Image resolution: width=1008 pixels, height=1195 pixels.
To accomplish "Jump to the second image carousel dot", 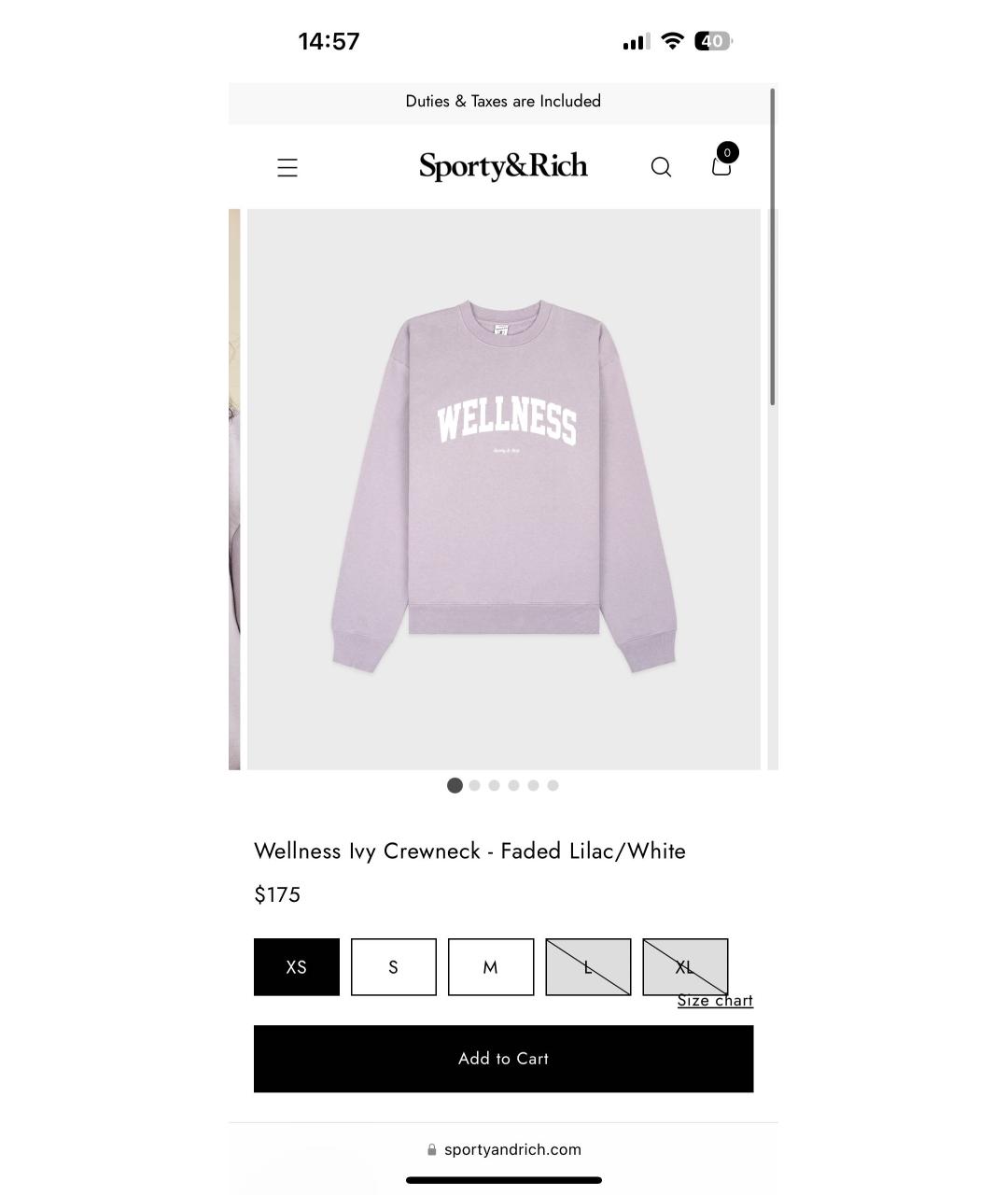I will point(474,785).
